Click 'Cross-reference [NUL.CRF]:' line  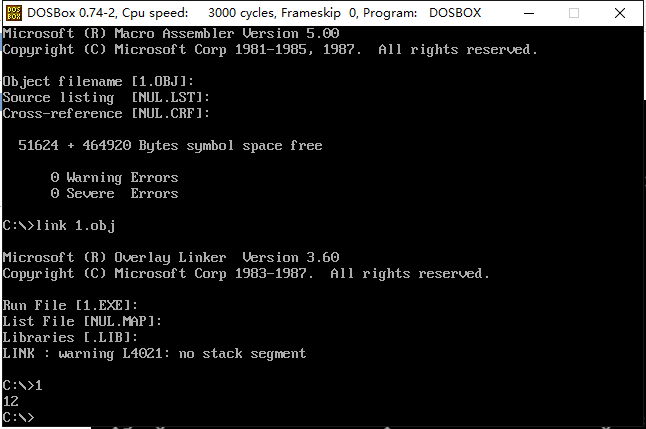pos(106,113)
